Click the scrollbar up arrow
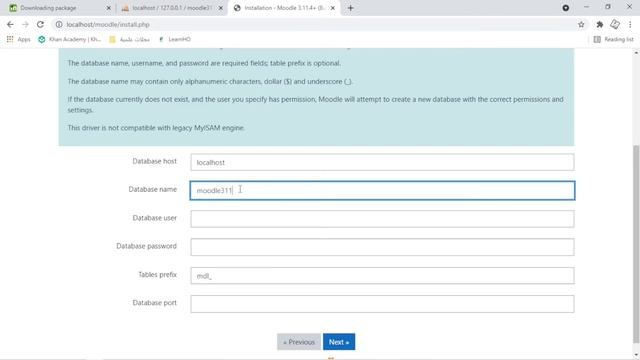 click(636, 52)
